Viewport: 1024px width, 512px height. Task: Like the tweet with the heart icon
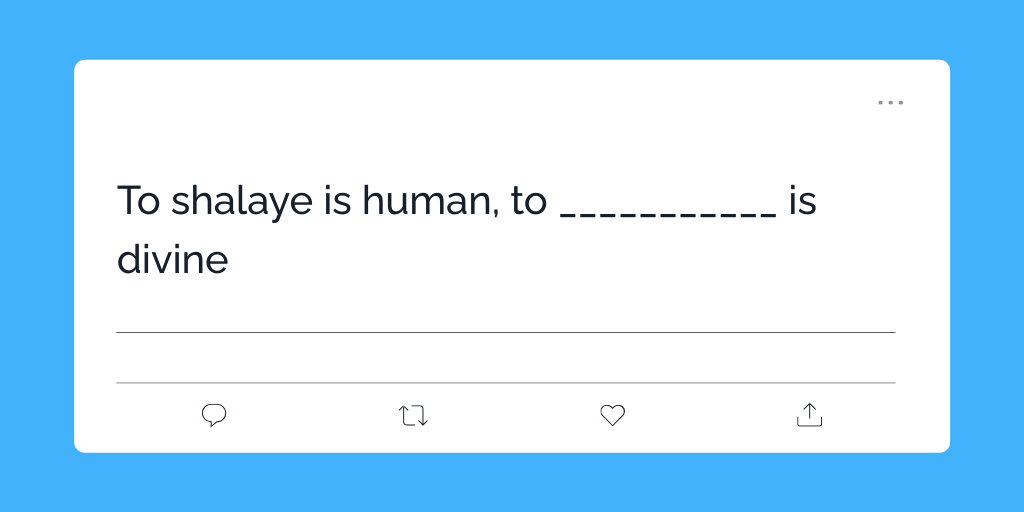click(x=612, y=415)
